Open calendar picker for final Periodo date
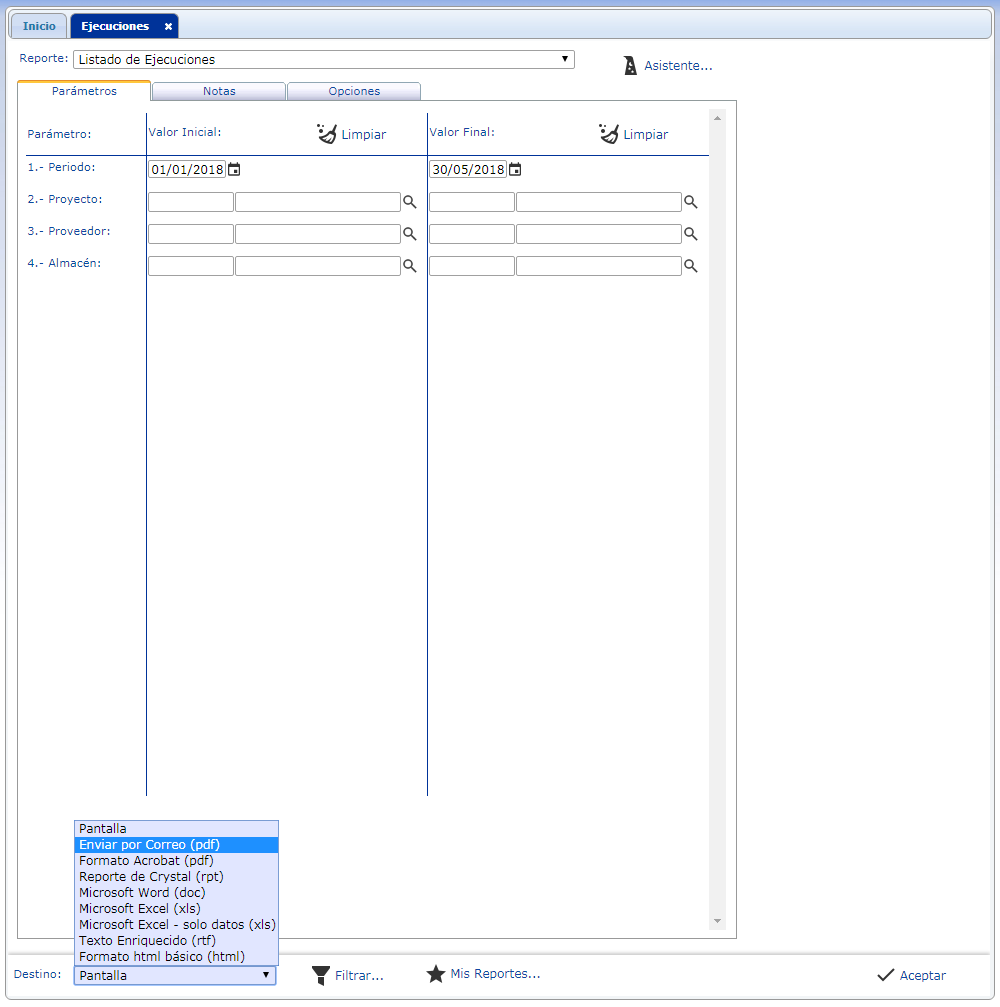The height and width of the screenshot is (1007, 1000). point(515,170)
